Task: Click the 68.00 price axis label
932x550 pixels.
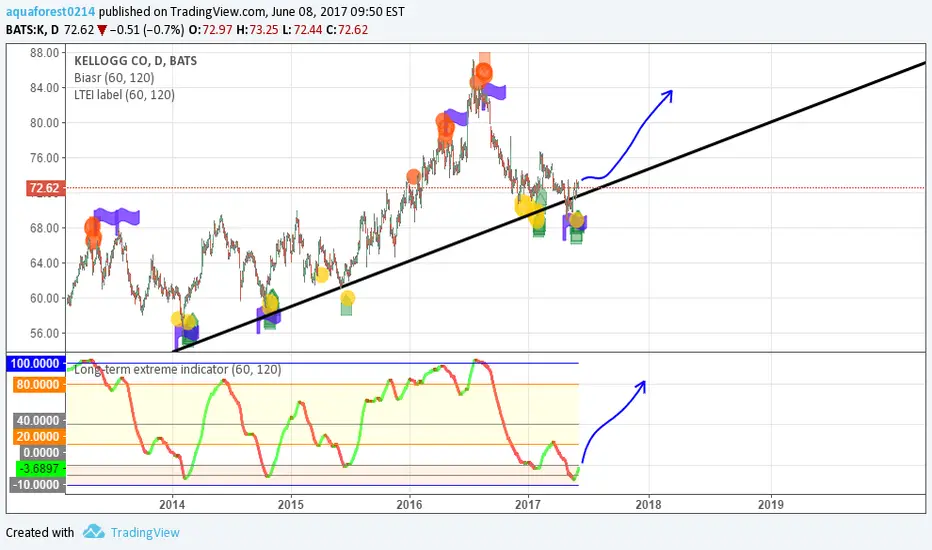Action: (44, 228)
